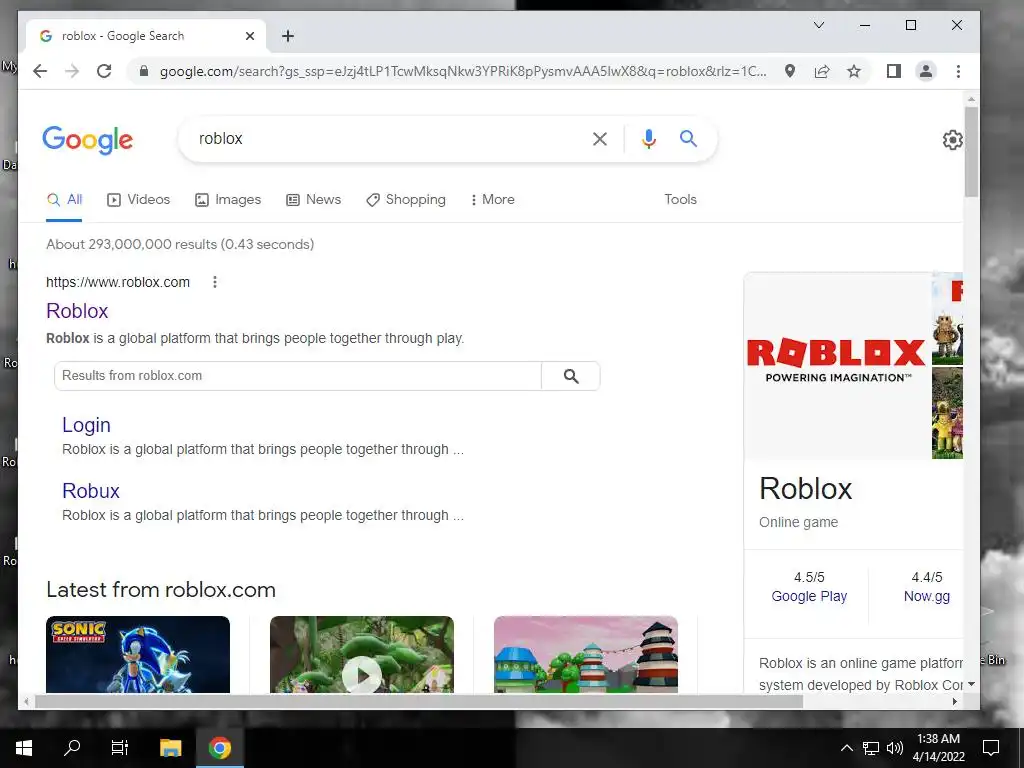Search within roblox.com using magnifier button
1024x768 pixels.
(x=571, y=376)
